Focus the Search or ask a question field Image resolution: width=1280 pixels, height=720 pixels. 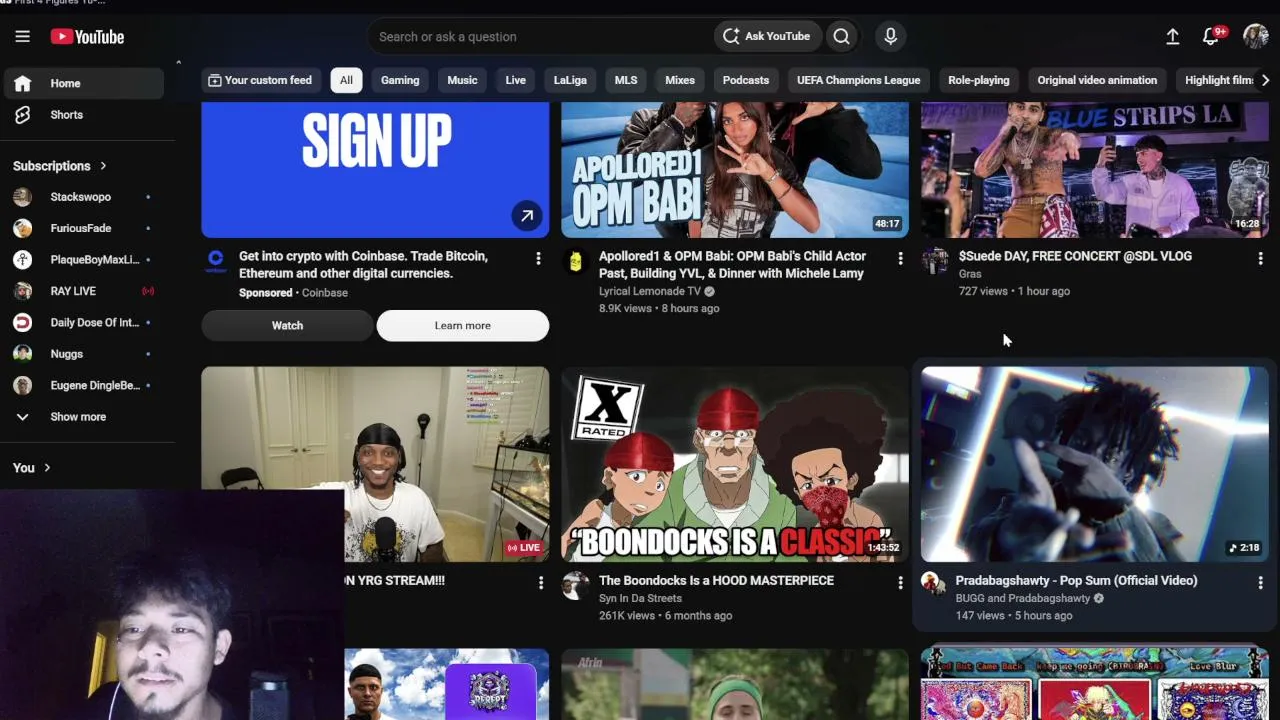[x=540, y=37]
